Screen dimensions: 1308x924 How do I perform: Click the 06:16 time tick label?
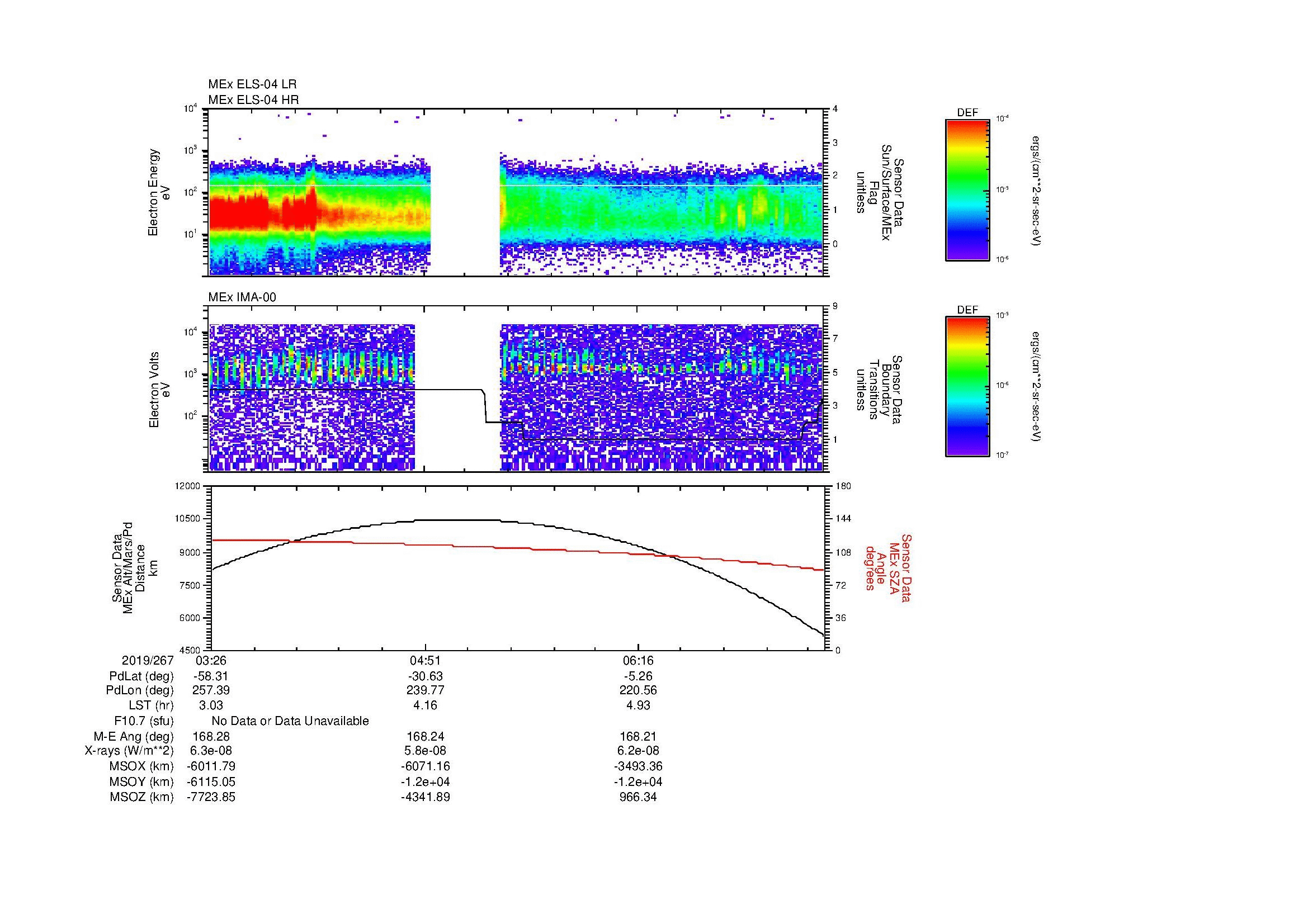click(x=638, y=660)
